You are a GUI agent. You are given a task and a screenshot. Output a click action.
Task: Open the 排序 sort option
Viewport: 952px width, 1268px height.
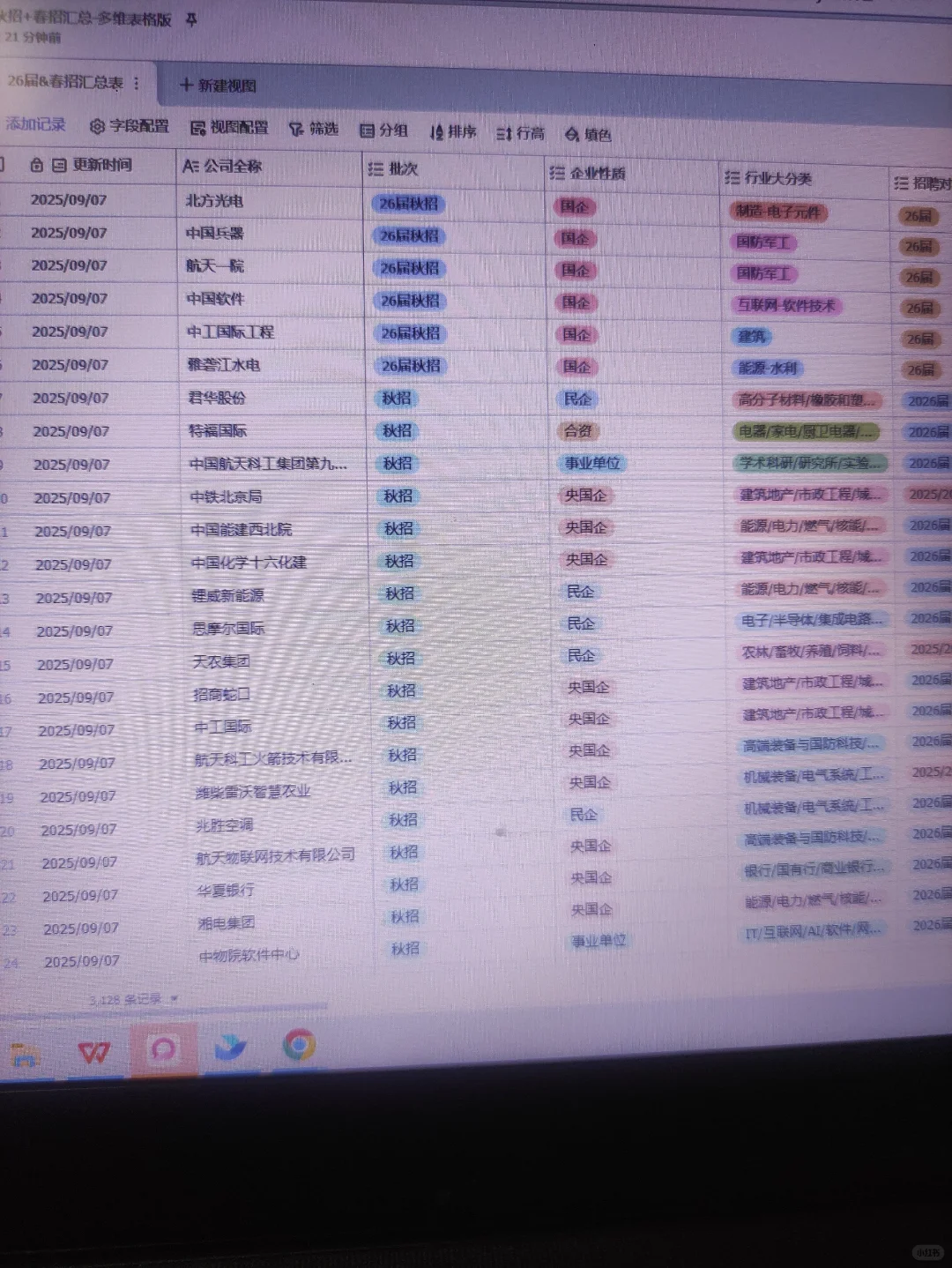[453, 131]
